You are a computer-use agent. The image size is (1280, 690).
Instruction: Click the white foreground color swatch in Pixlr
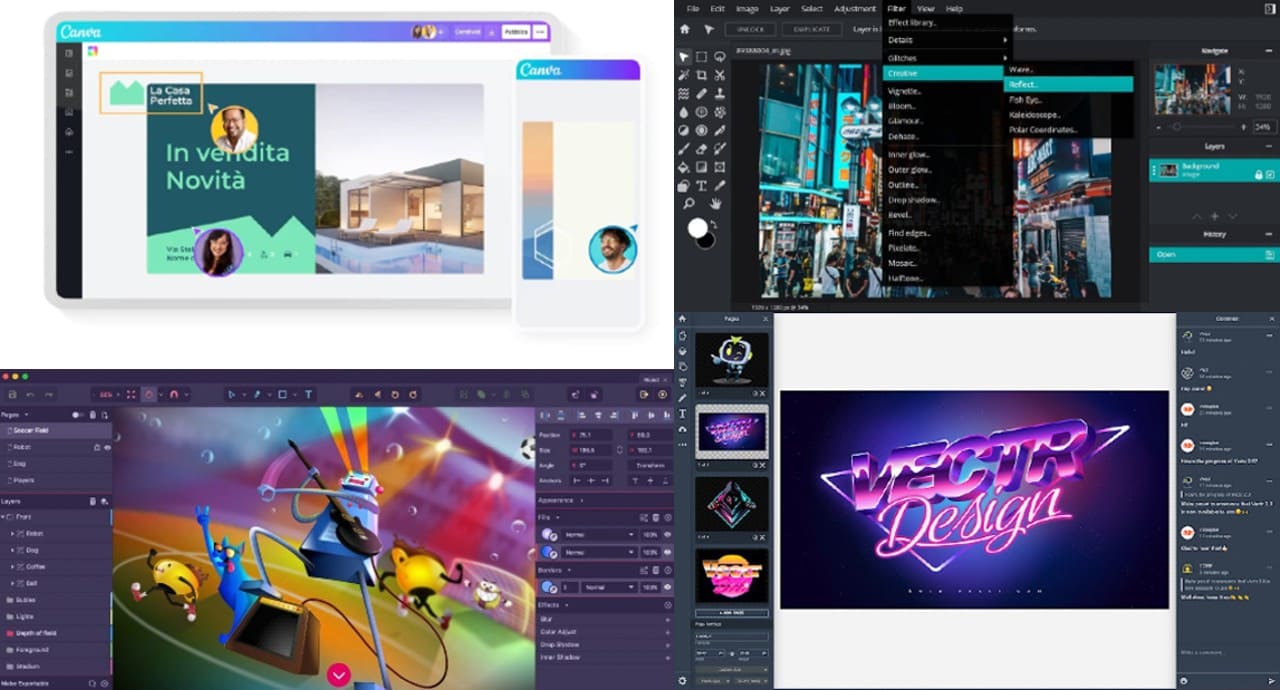[698, 229]
